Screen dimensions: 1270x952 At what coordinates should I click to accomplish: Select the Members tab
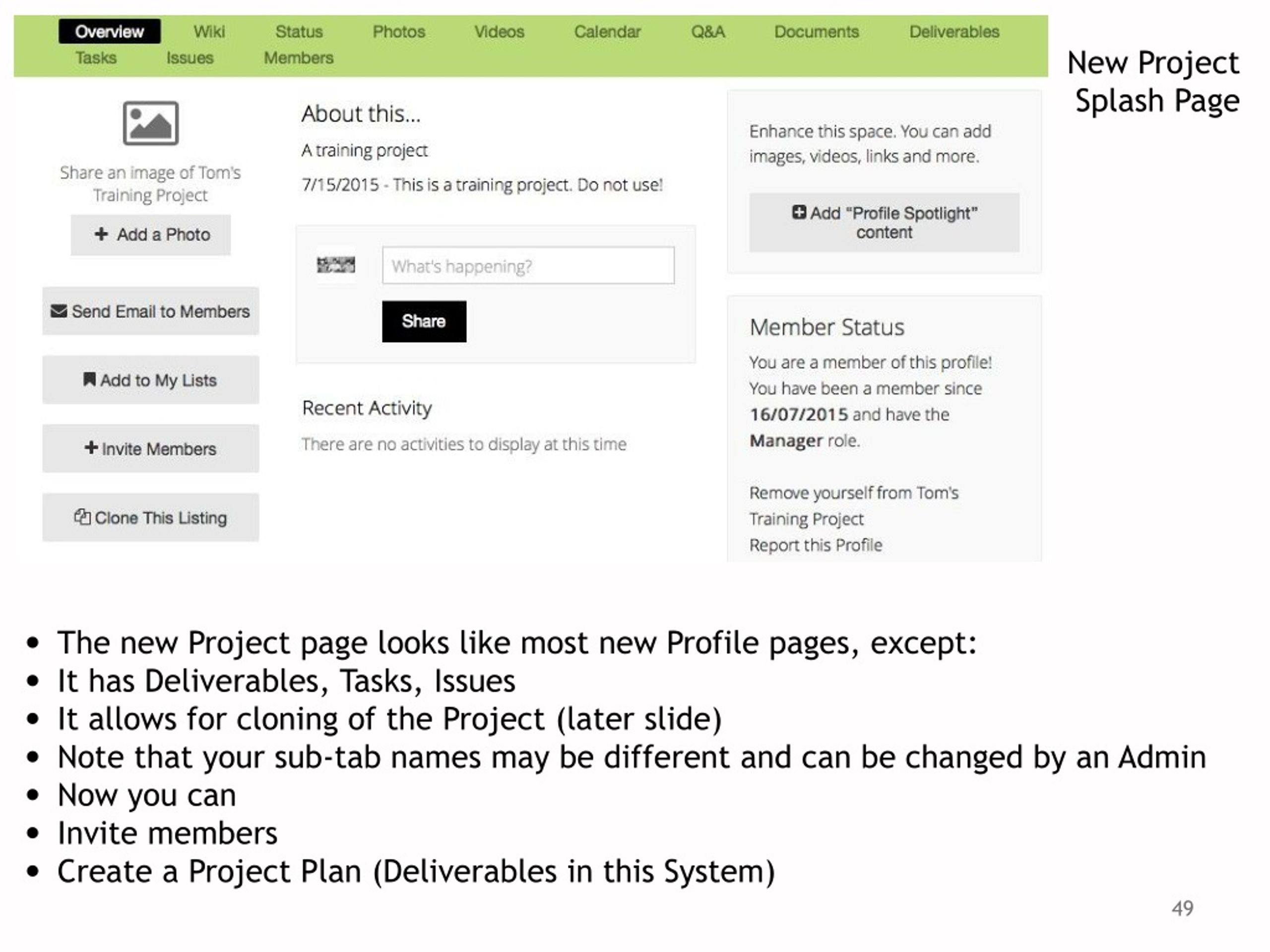[x=299, y=58]
